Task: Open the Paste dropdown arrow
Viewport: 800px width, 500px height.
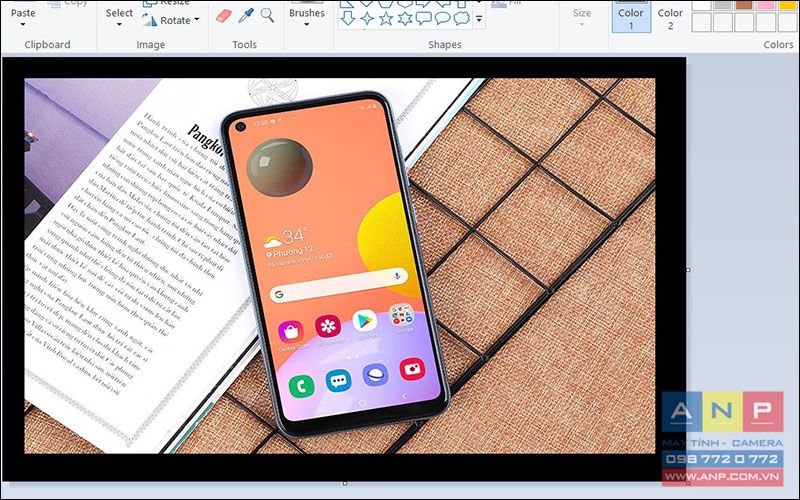Action: pos(23,24)
